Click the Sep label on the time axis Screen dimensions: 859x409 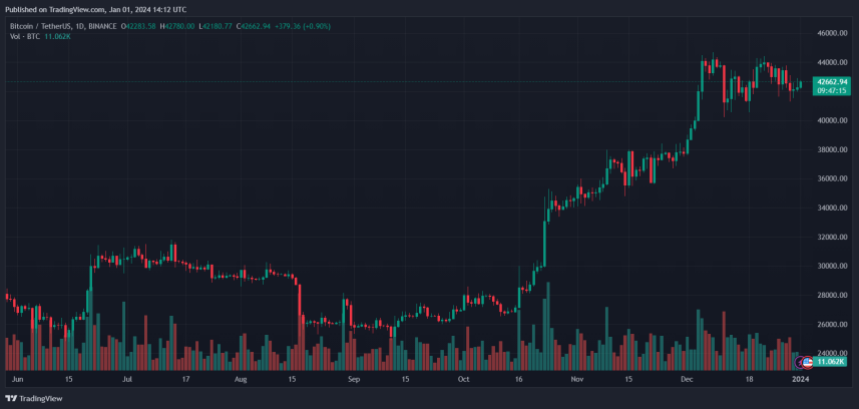coord(352,380)
